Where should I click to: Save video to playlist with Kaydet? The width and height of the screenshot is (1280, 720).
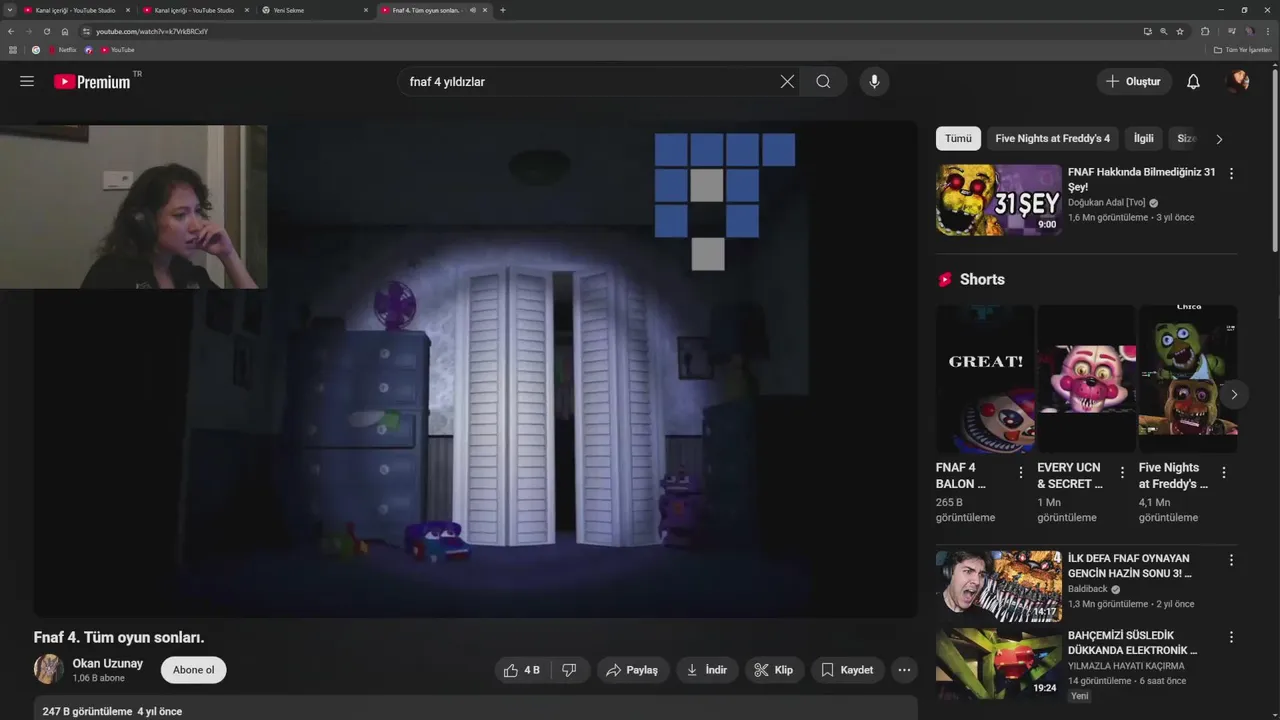(847, 670)
